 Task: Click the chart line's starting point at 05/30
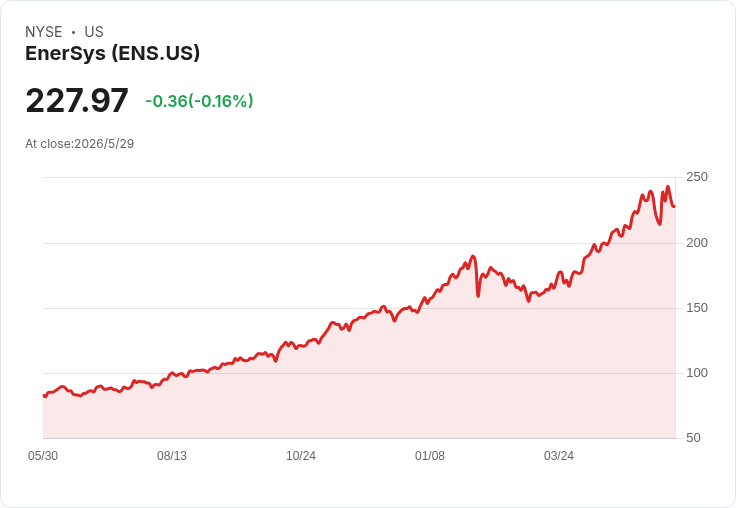pos(44,396)
